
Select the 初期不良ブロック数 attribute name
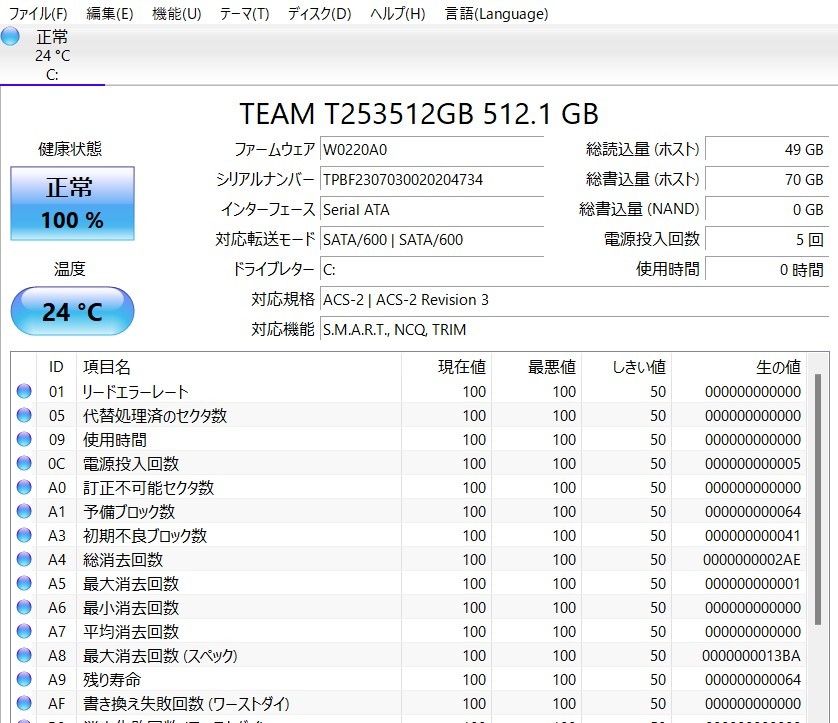[x=145, y=536]
